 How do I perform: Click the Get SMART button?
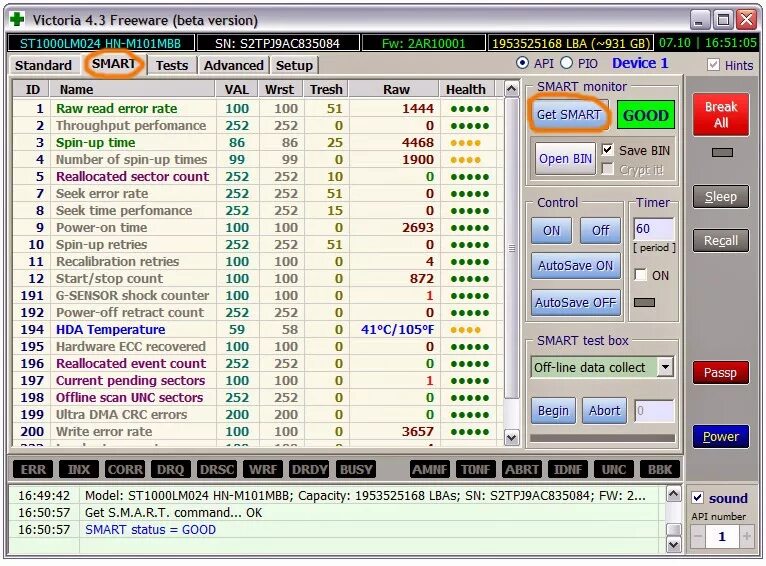(x=569, y=114)
